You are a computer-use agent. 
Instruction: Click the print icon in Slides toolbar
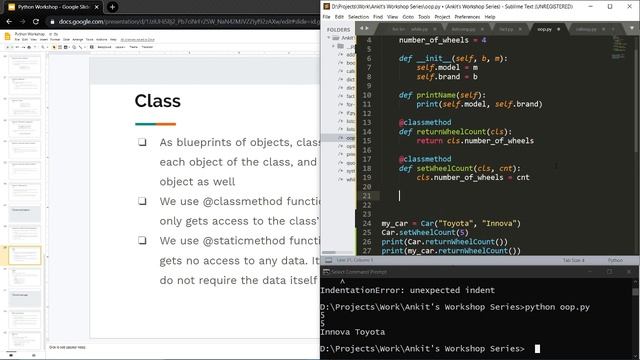[x=29, y=47]
